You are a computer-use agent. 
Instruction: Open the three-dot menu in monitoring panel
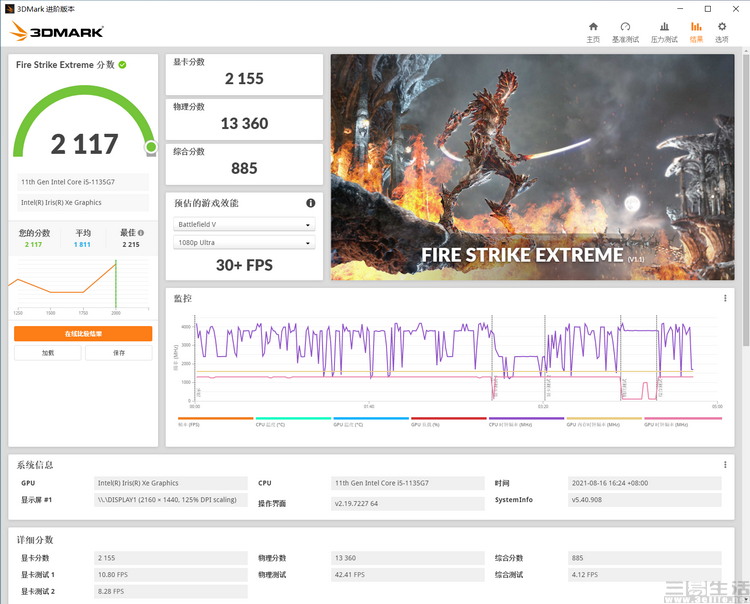pos(725,298)
